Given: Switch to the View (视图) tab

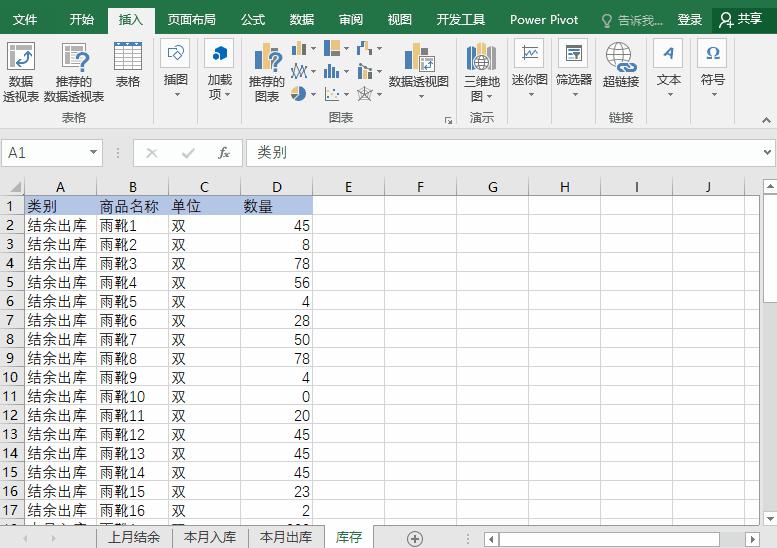Looking at the screenshot, I should pyautogui.click(x=399, y=19).
